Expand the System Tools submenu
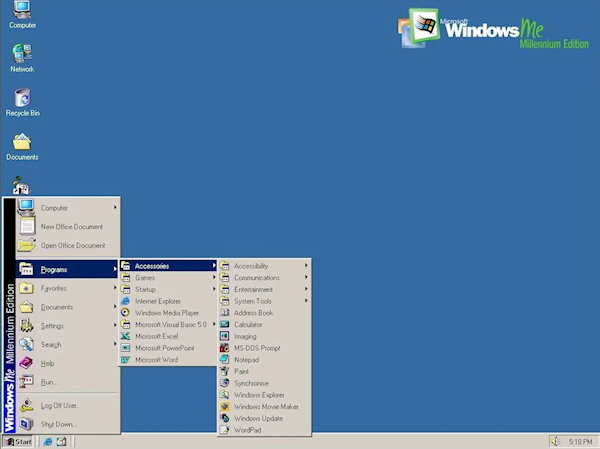 coord(252,301)
